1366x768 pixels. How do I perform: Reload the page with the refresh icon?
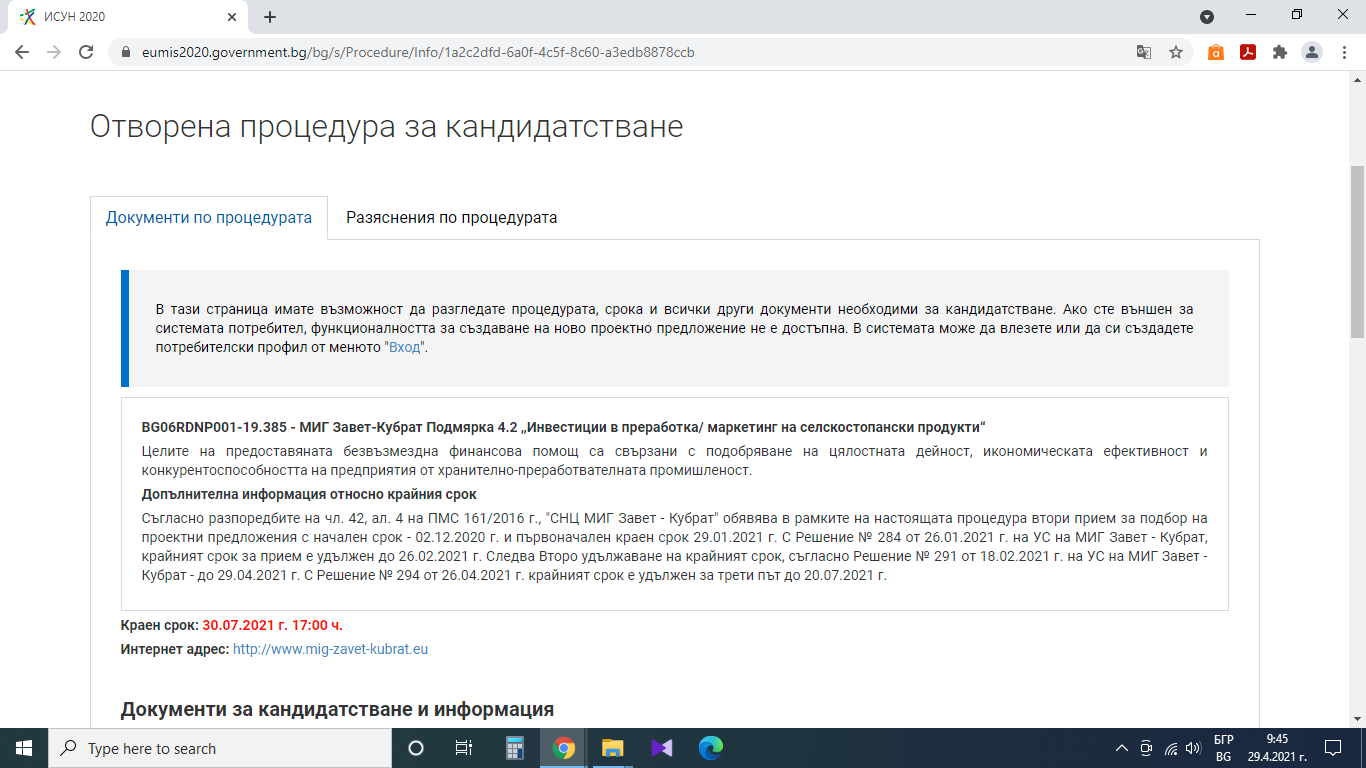[86, 52]
